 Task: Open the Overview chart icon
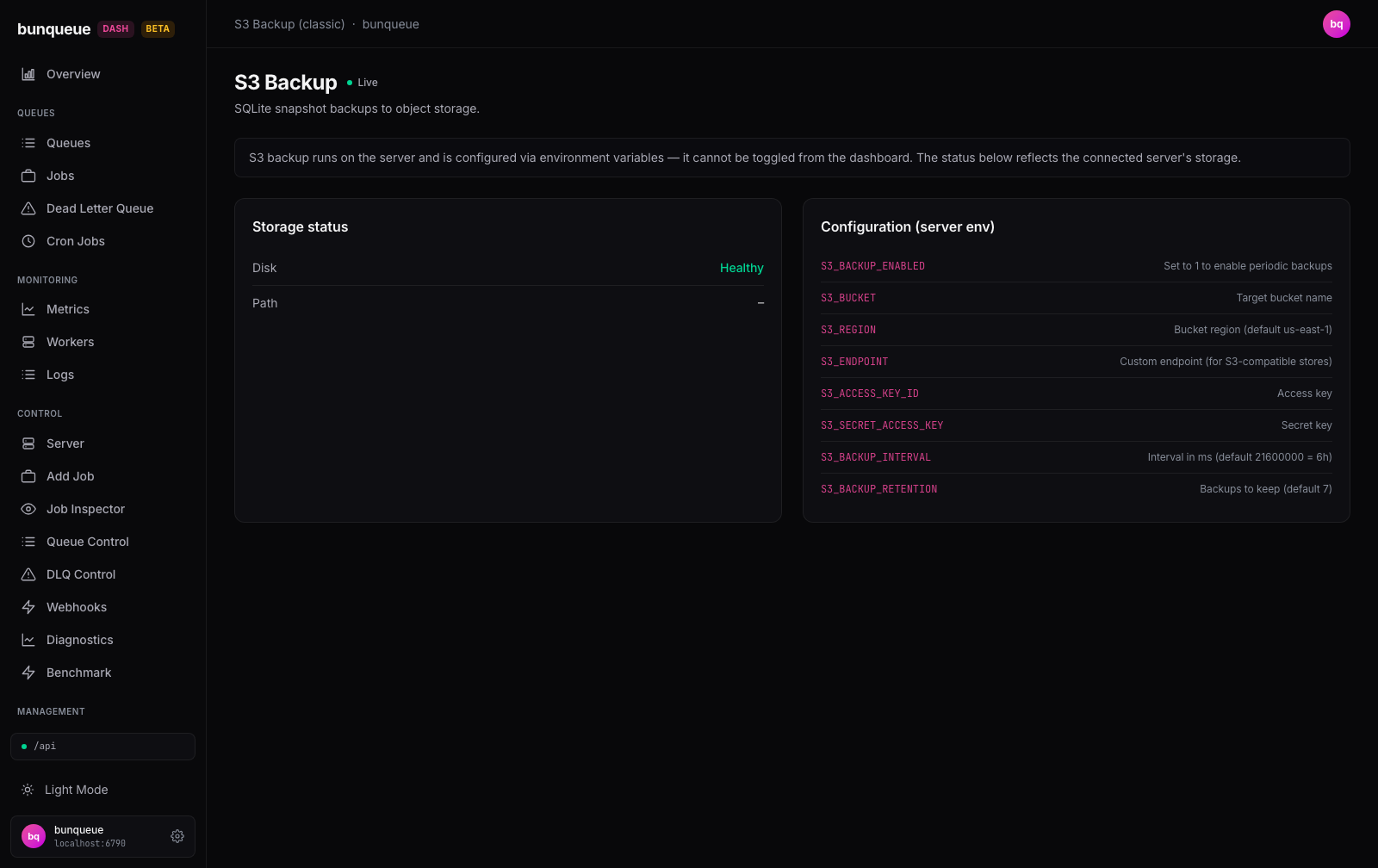28,74
